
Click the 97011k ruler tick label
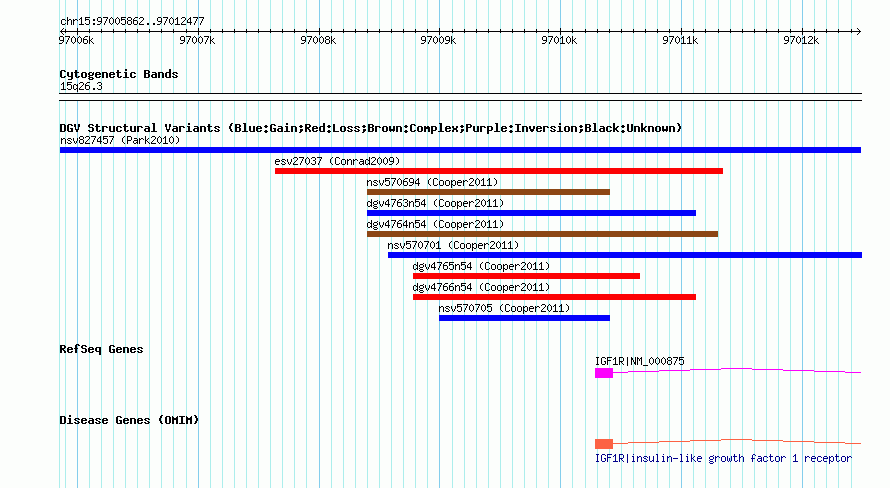click(x=680, y=40)
